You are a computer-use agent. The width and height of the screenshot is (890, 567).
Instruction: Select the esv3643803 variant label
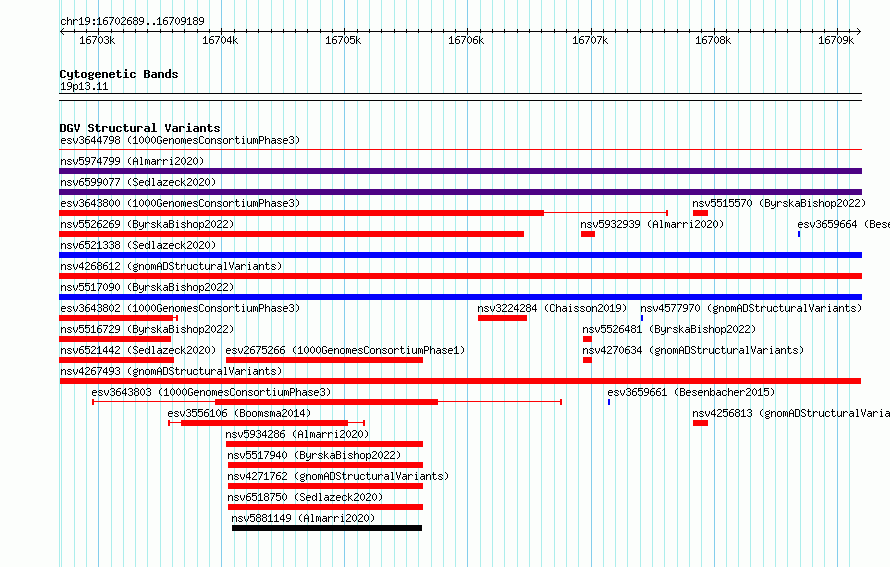211,392
